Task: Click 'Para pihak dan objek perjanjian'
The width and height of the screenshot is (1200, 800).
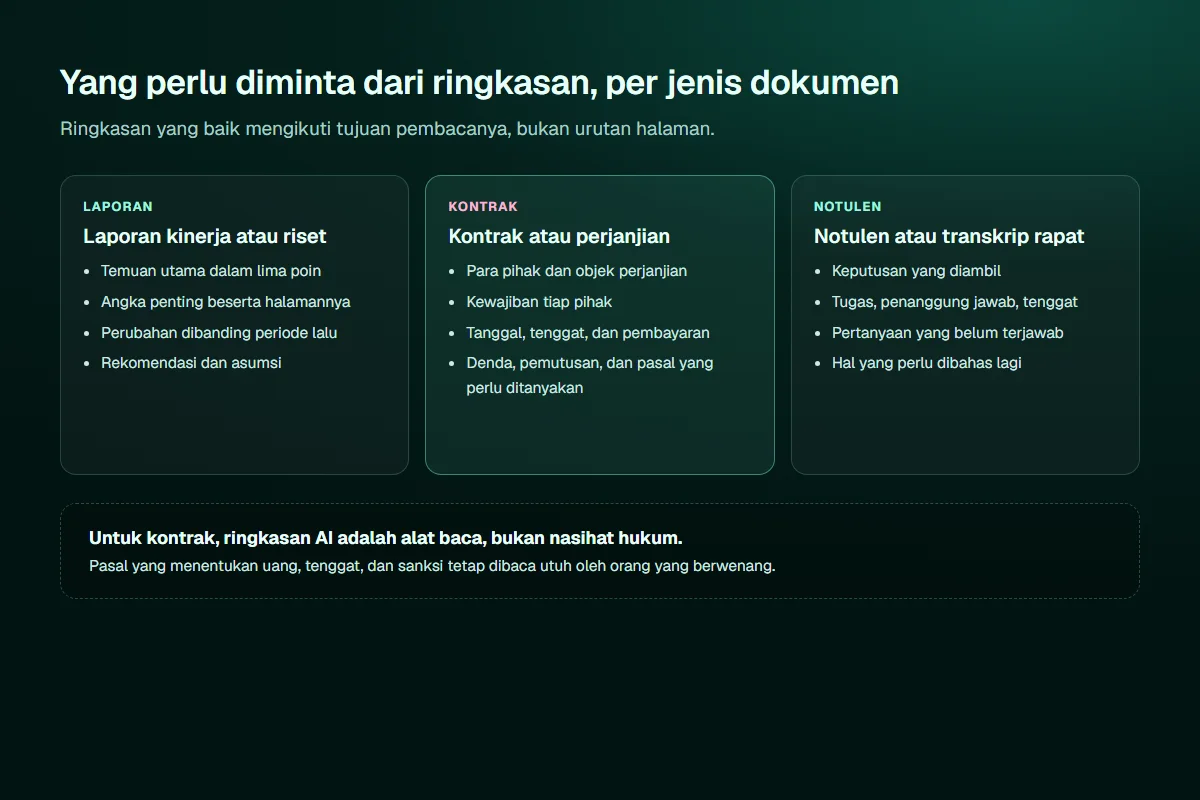Action: (577, 271)
